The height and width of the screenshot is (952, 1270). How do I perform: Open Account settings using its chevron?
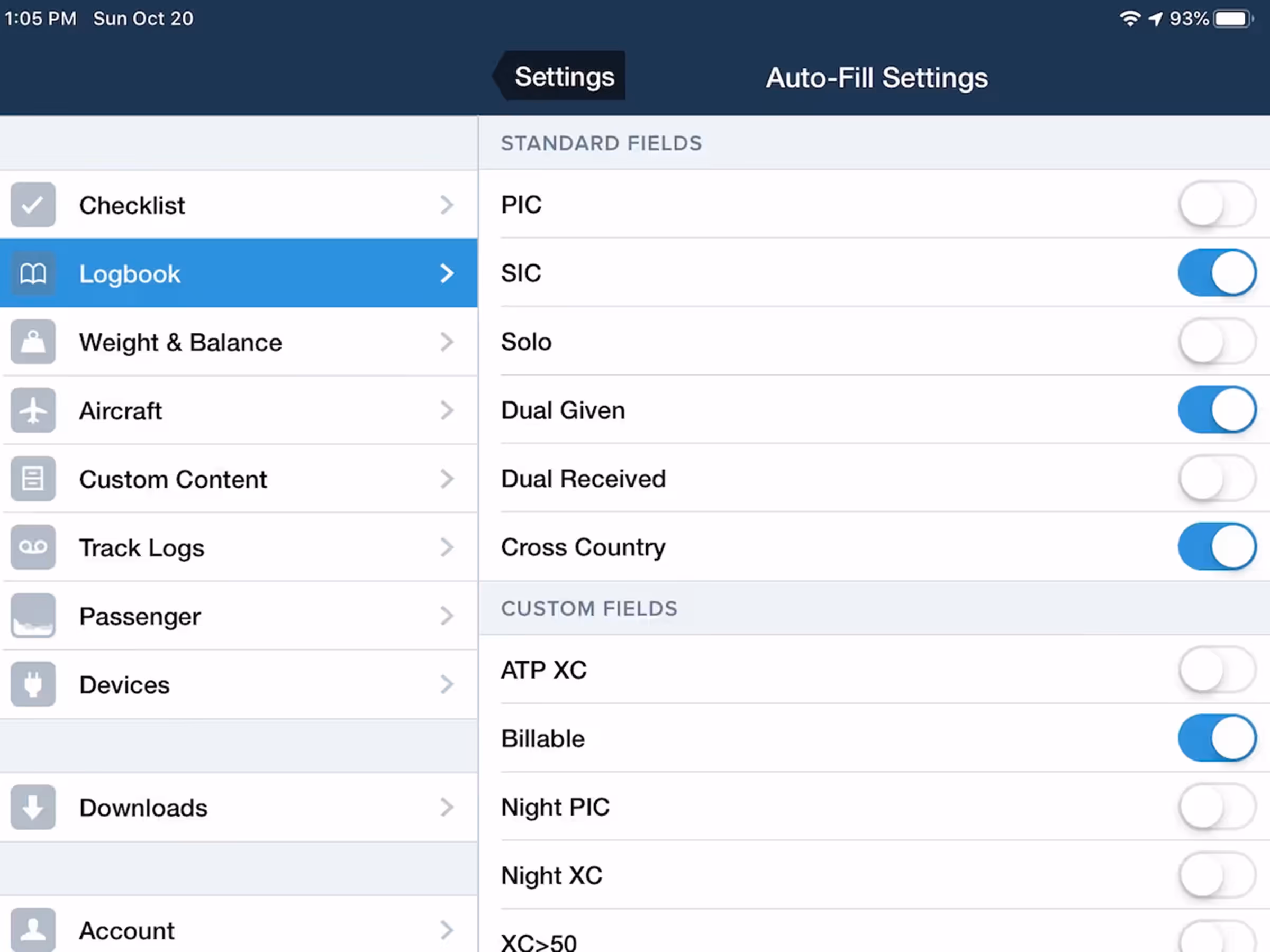pos(447,930)
